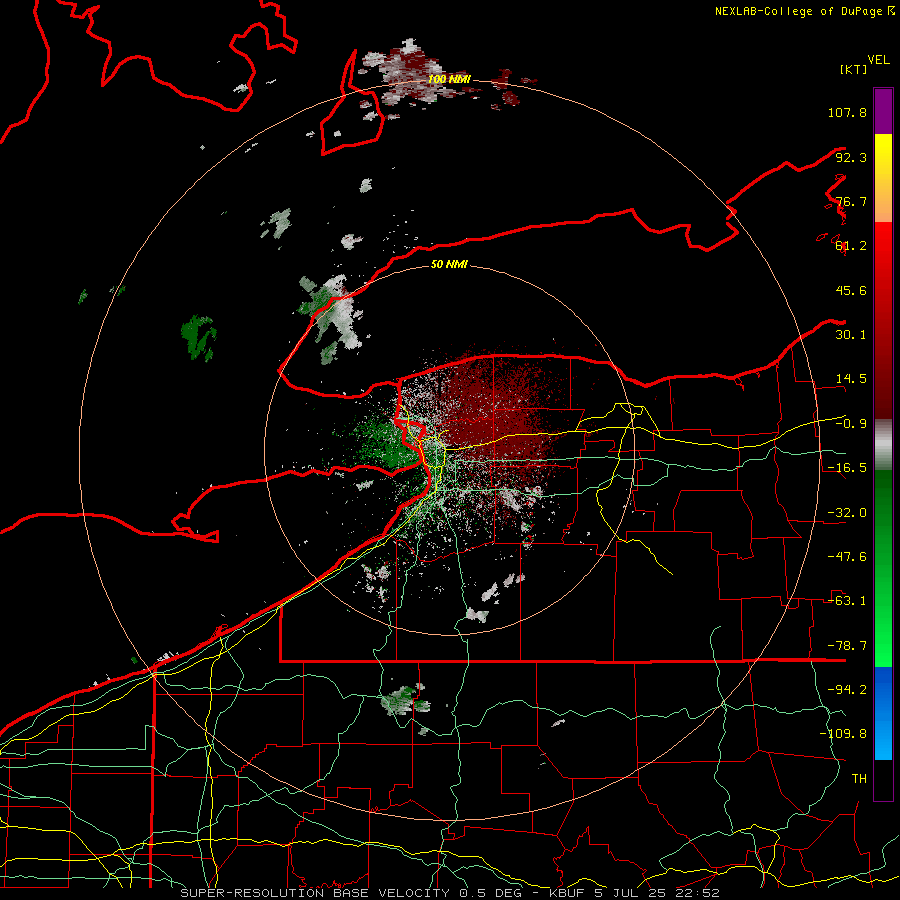900x900 pixels.
Task: Click the -16.5 velocity scale value
Action: click(x=847, y=468)
